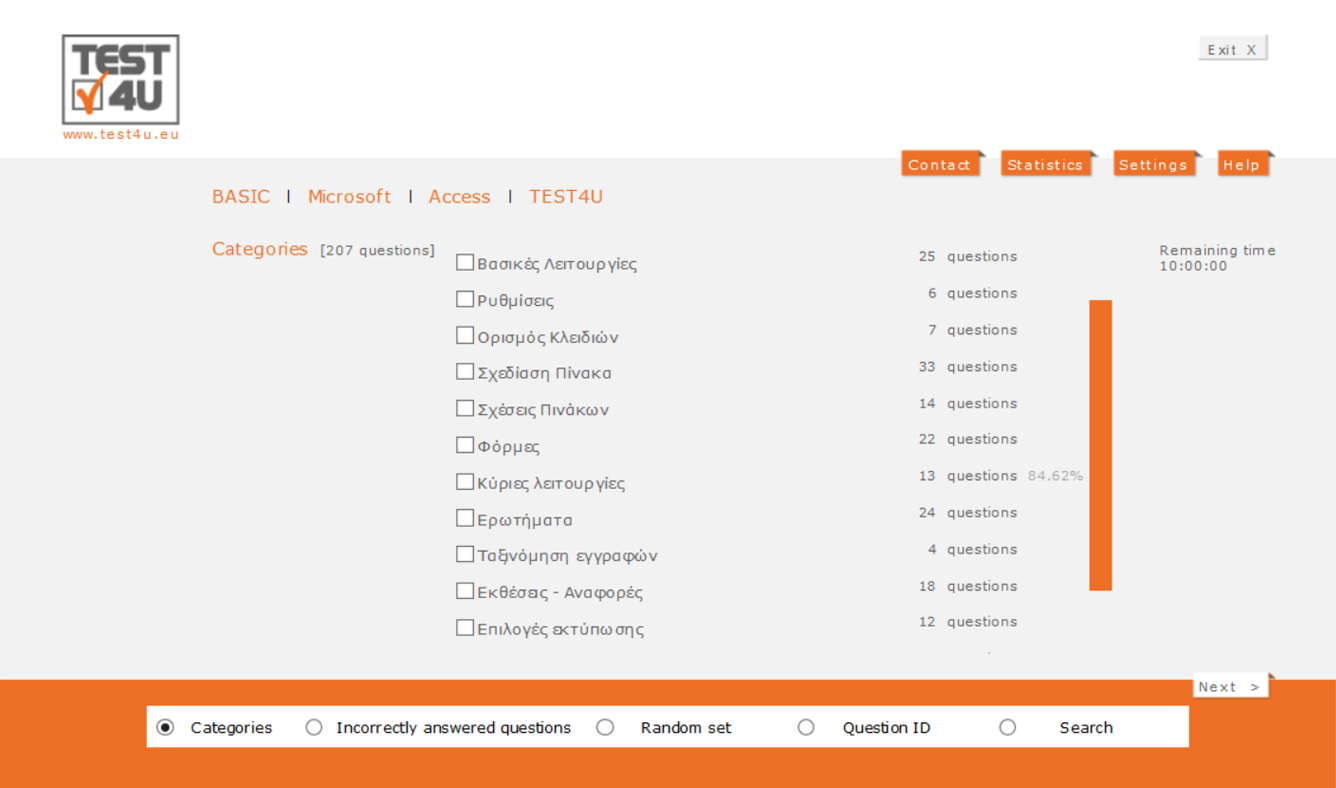Screen dimensions: 1336x788
Task: Check the Ερωτήματα category
Action: pos(465,518)
